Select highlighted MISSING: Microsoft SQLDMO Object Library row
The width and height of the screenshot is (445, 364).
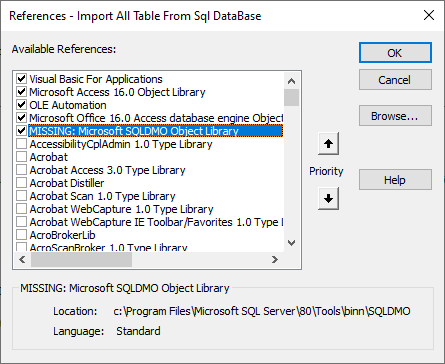156,131
